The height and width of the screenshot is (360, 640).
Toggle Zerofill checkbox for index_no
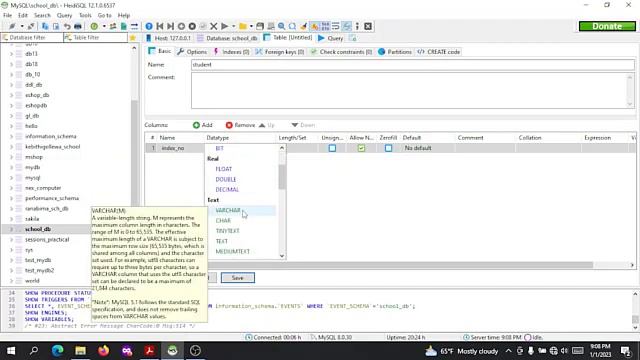(x=388, y=148)
